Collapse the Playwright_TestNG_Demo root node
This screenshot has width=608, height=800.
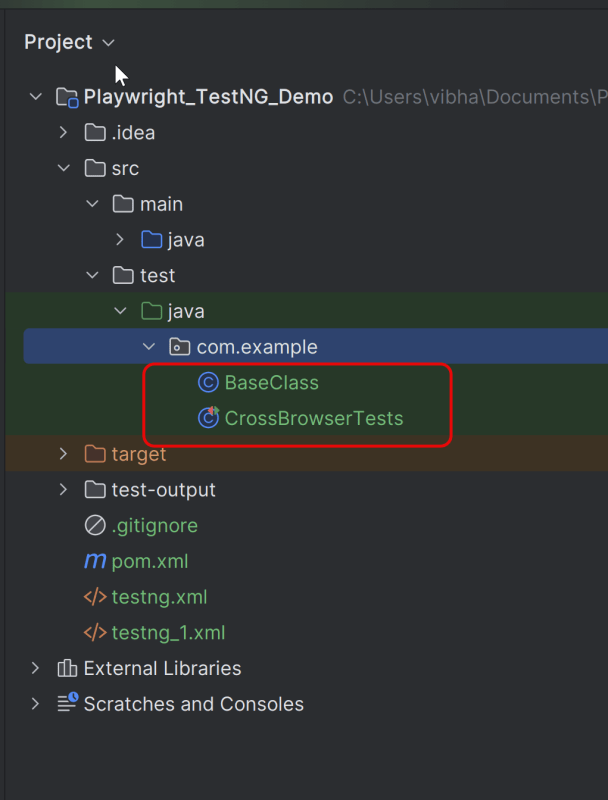pos(36,97)
